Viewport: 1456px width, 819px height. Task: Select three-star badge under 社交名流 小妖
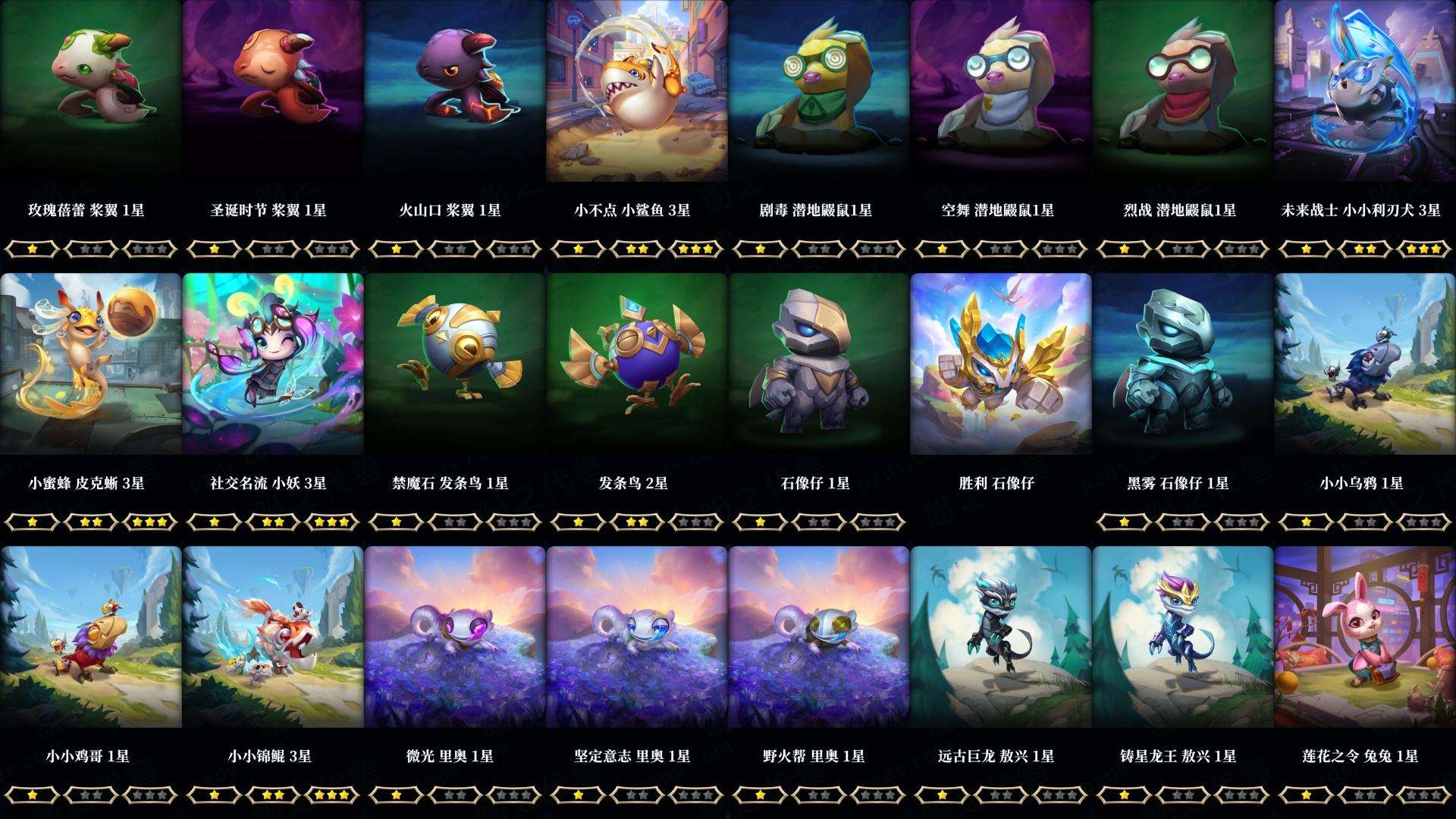(332, 522)
